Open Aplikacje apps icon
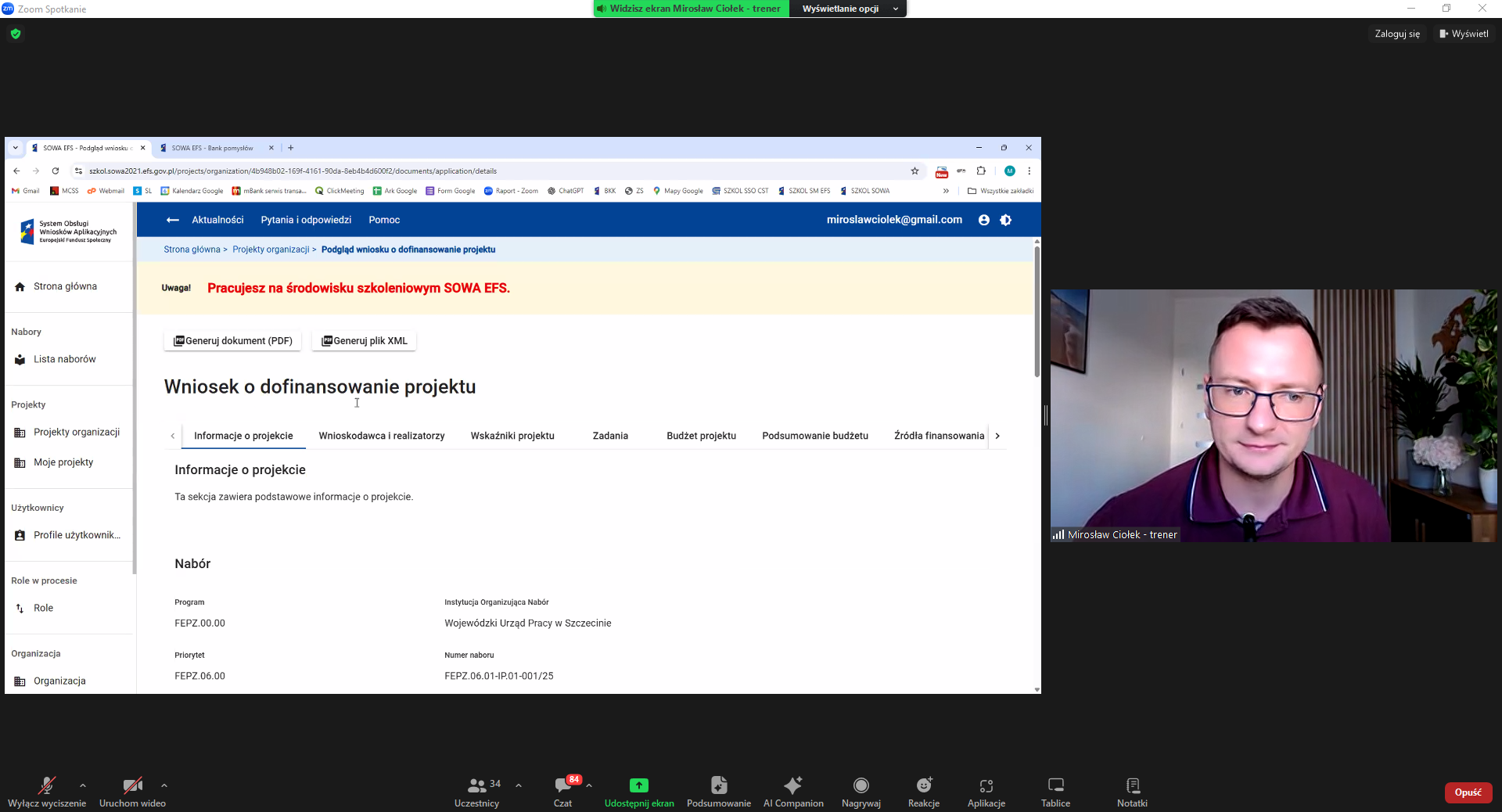This screenshot has height=812, width=1502. point(986,785)
